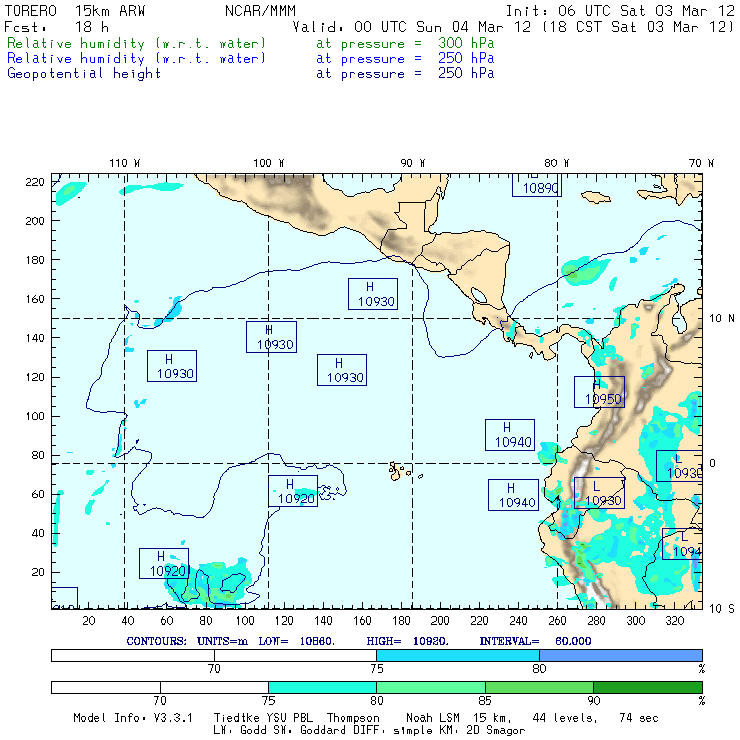Click the "10 S" latitude label

click(722, 609)
